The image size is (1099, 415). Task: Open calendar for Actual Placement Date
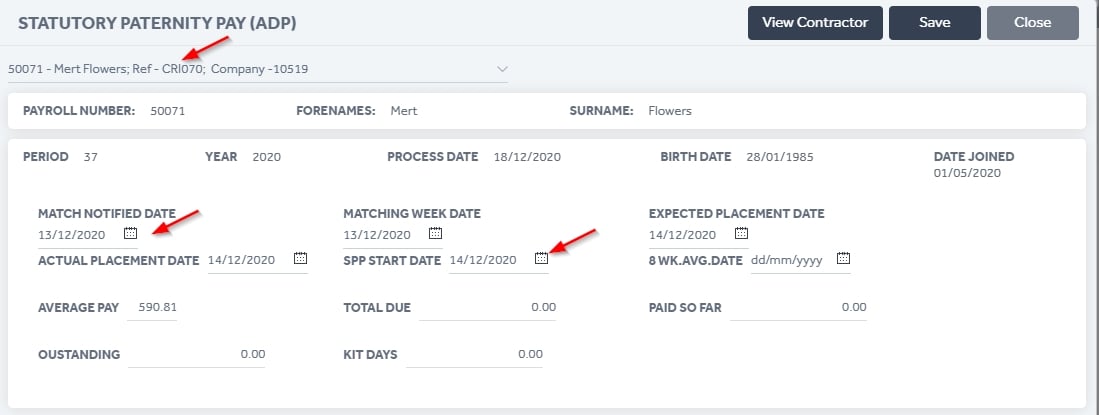300,259
